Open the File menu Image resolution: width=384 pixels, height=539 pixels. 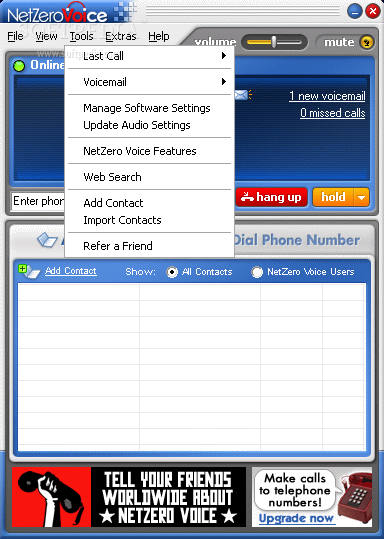(x=15, y=36)
